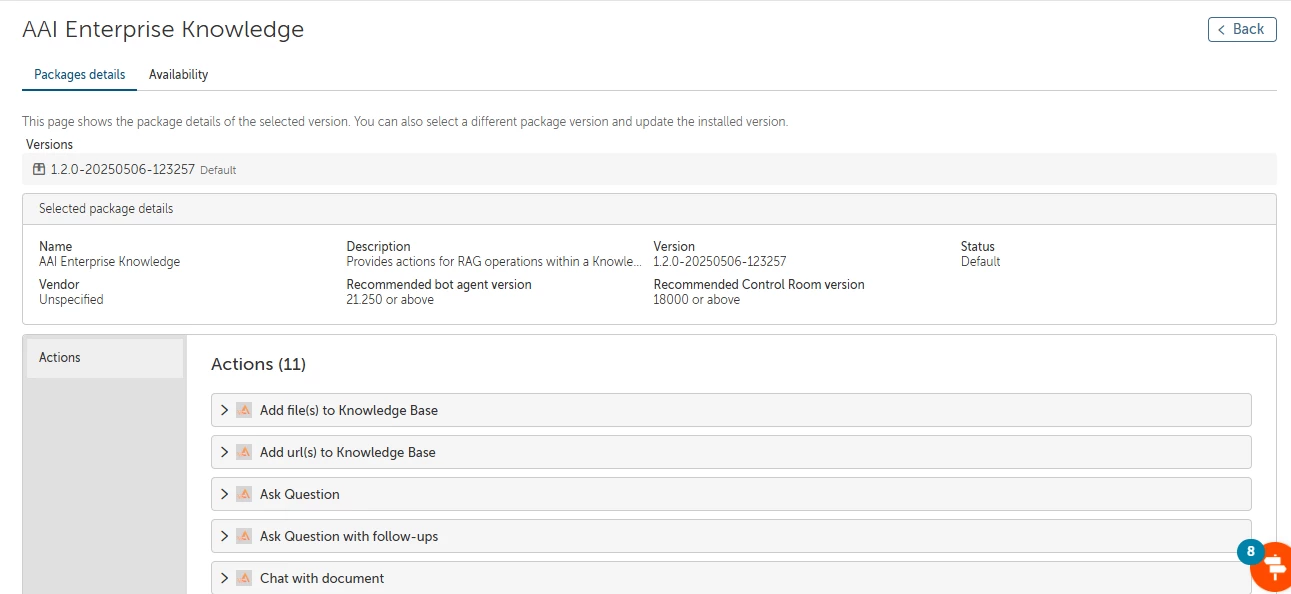Click the AAI Enterprise Knowledge page title

click(163, 30)
